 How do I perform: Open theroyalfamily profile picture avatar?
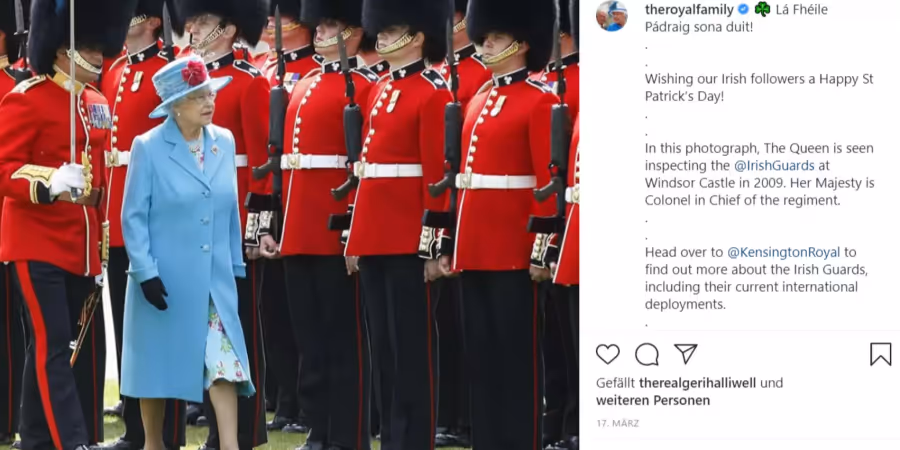tap(612, 15)
